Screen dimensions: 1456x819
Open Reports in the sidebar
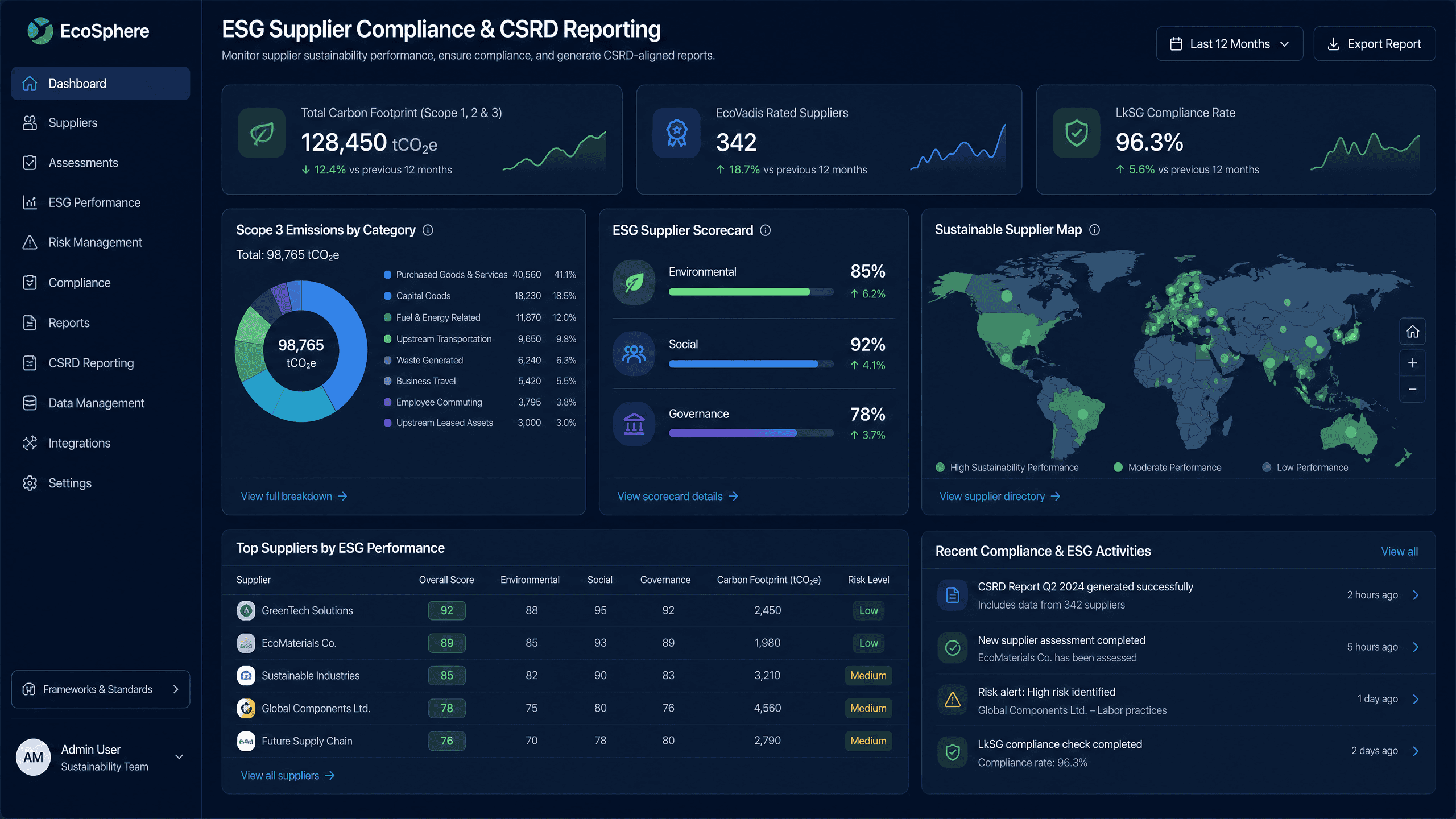(x=101, y=322)
